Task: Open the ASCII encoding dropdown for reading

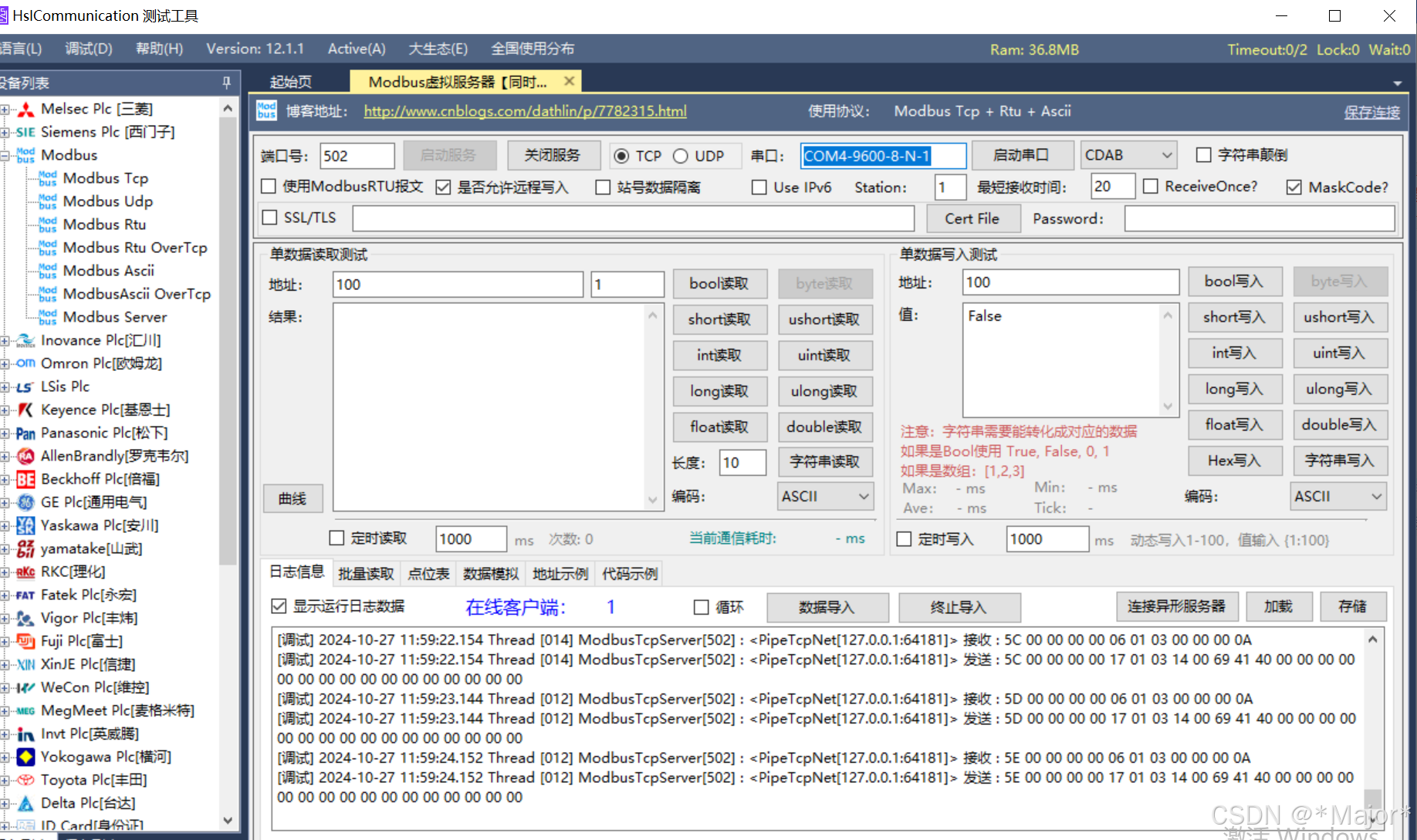Action: [825, 496]
